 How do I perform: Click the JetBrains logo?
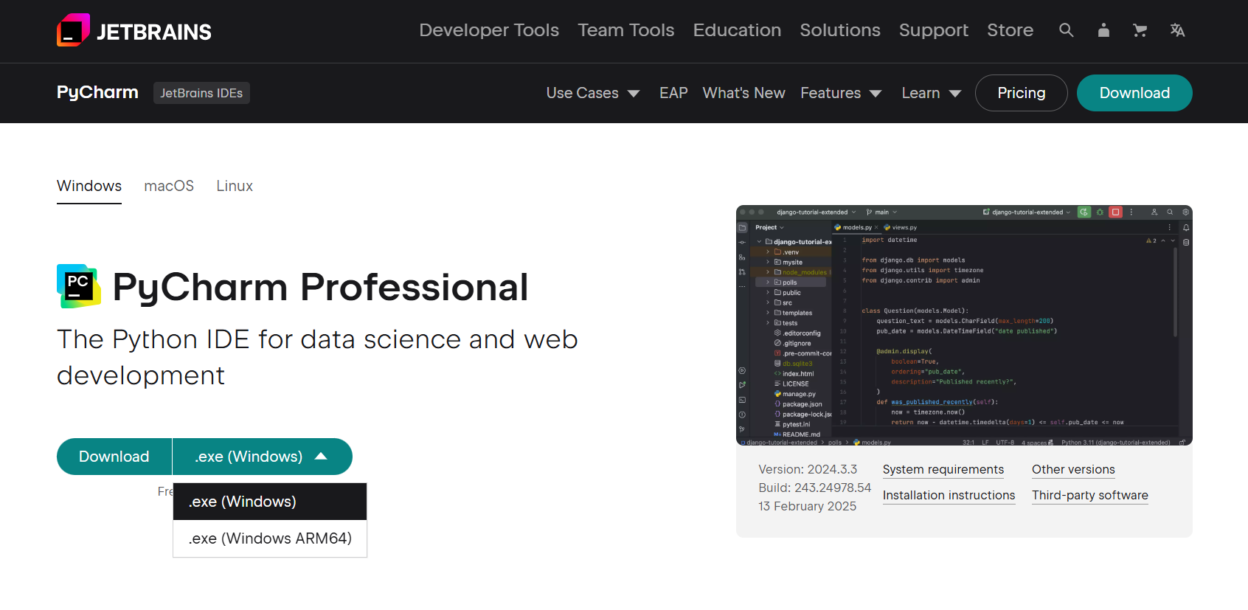(133, 30)
